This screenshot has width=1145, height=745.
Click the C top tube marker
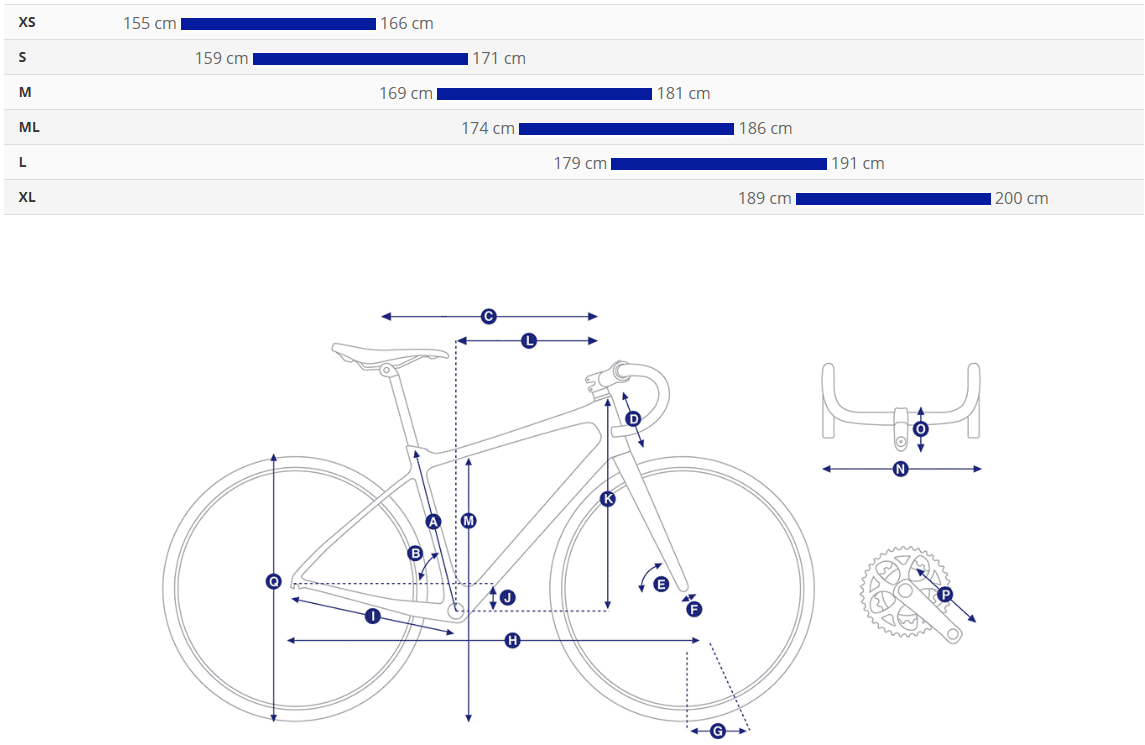click(x=489, y=316)
